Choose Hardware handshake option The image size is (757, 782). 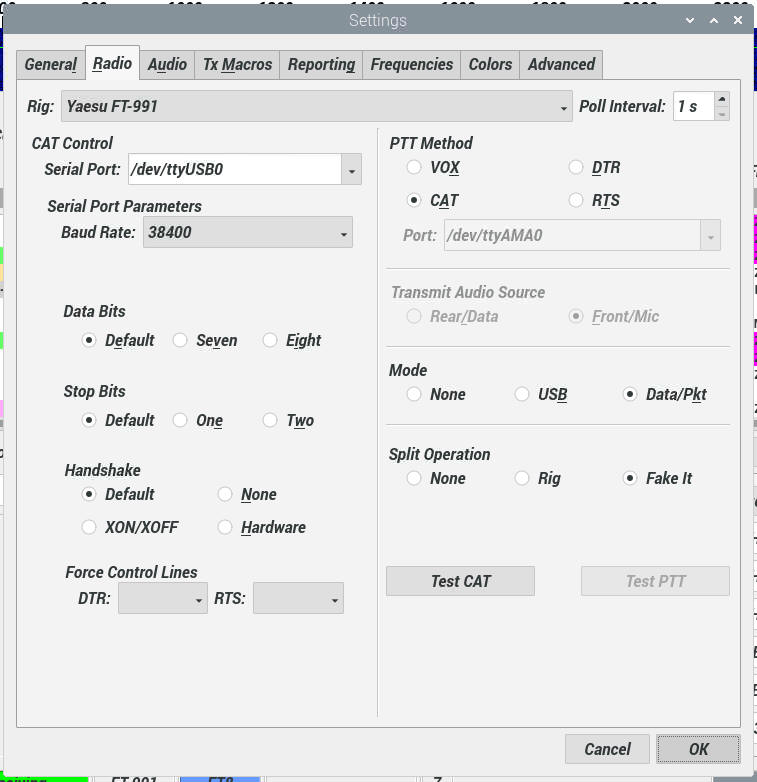coord(225,527)
